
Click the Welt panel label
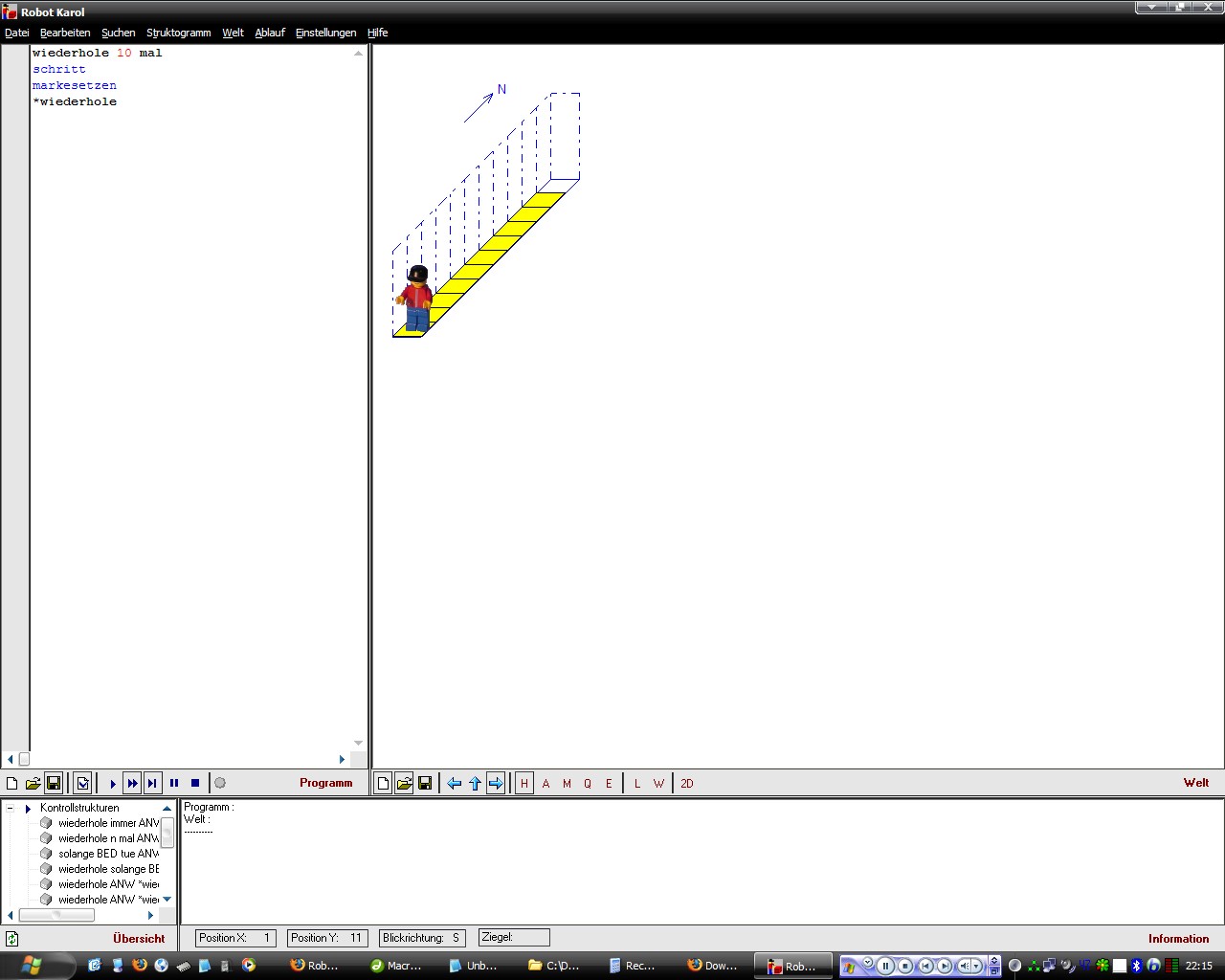tap(1196, 783)
